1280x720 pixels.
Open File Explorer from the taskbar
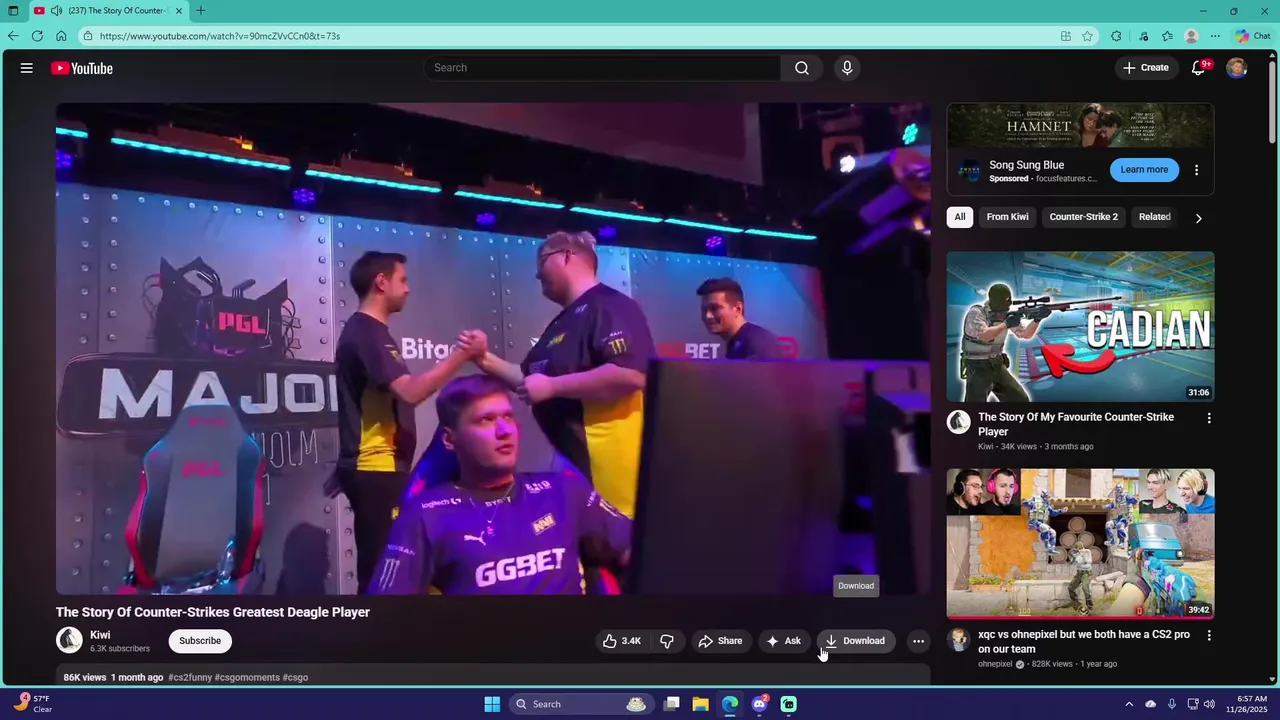point(700,704)
